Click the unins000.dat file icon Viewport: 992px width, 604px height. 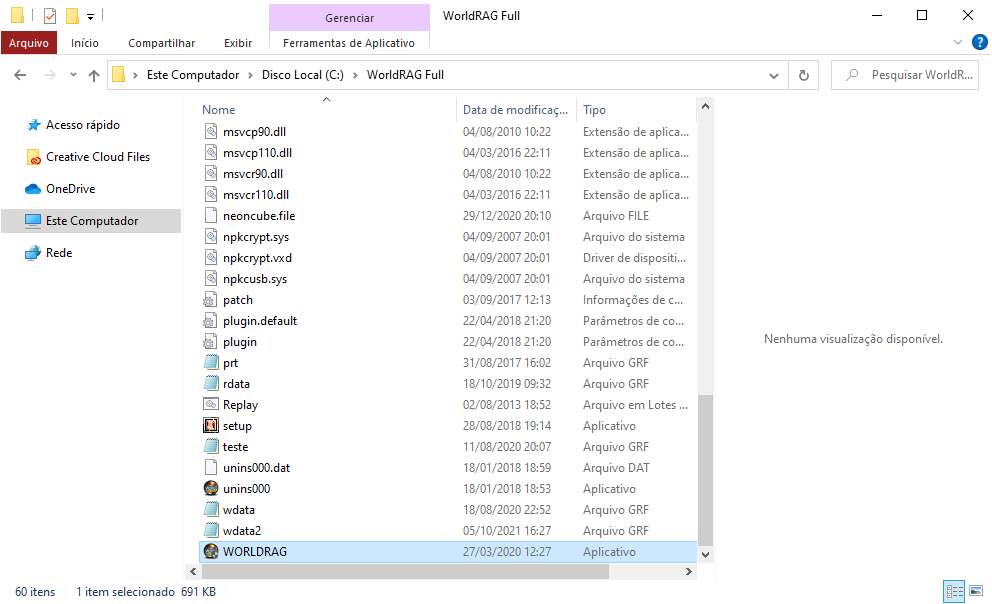[211, 467]
